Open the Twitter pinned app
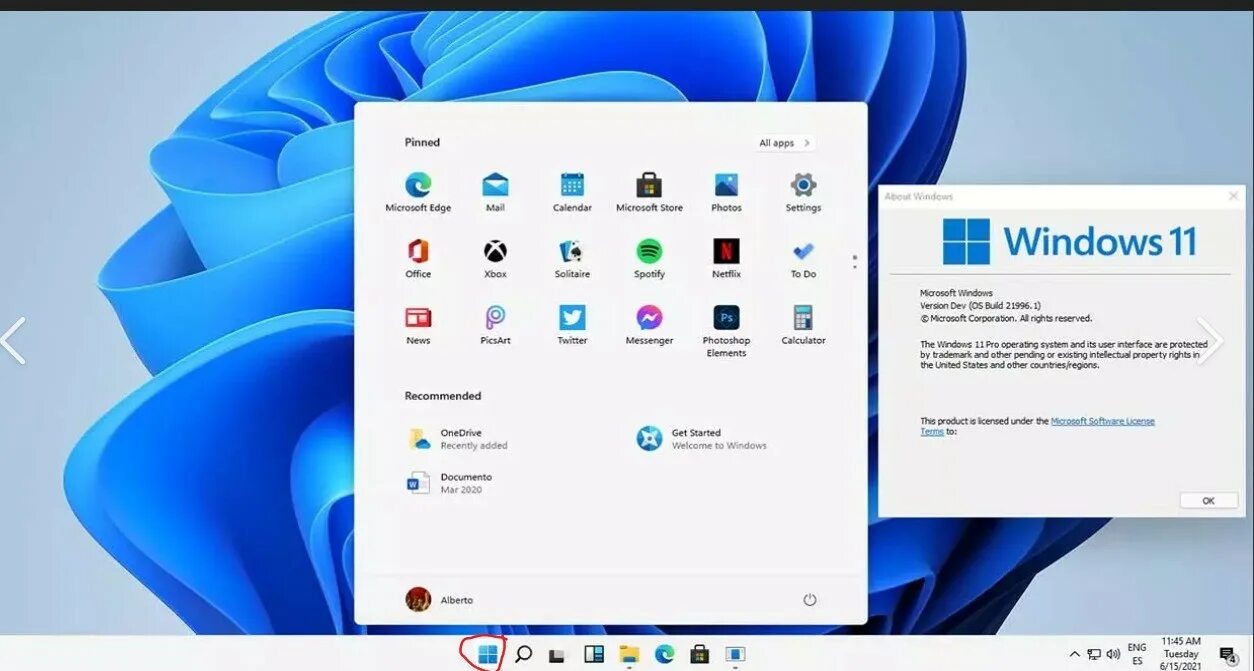The height and width of the screenshot is (671, 1254). pos(572,325)
